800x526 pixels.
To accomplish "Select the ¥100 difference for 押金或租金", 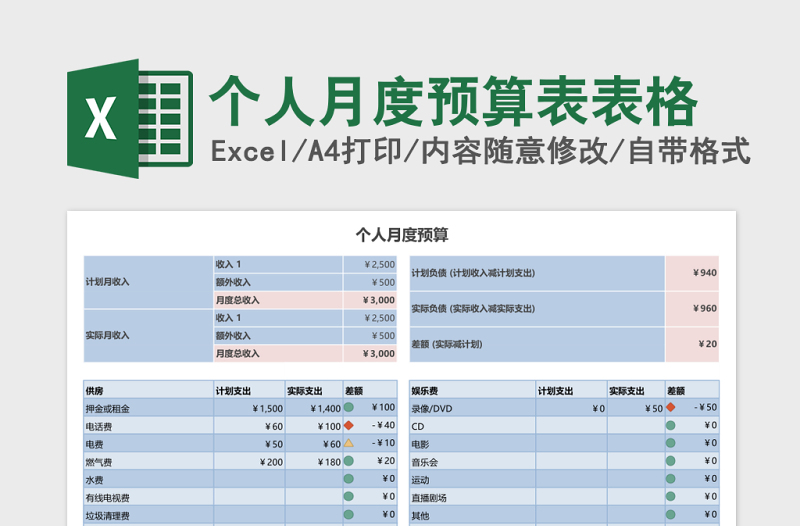I will click(x=383, y=407).
